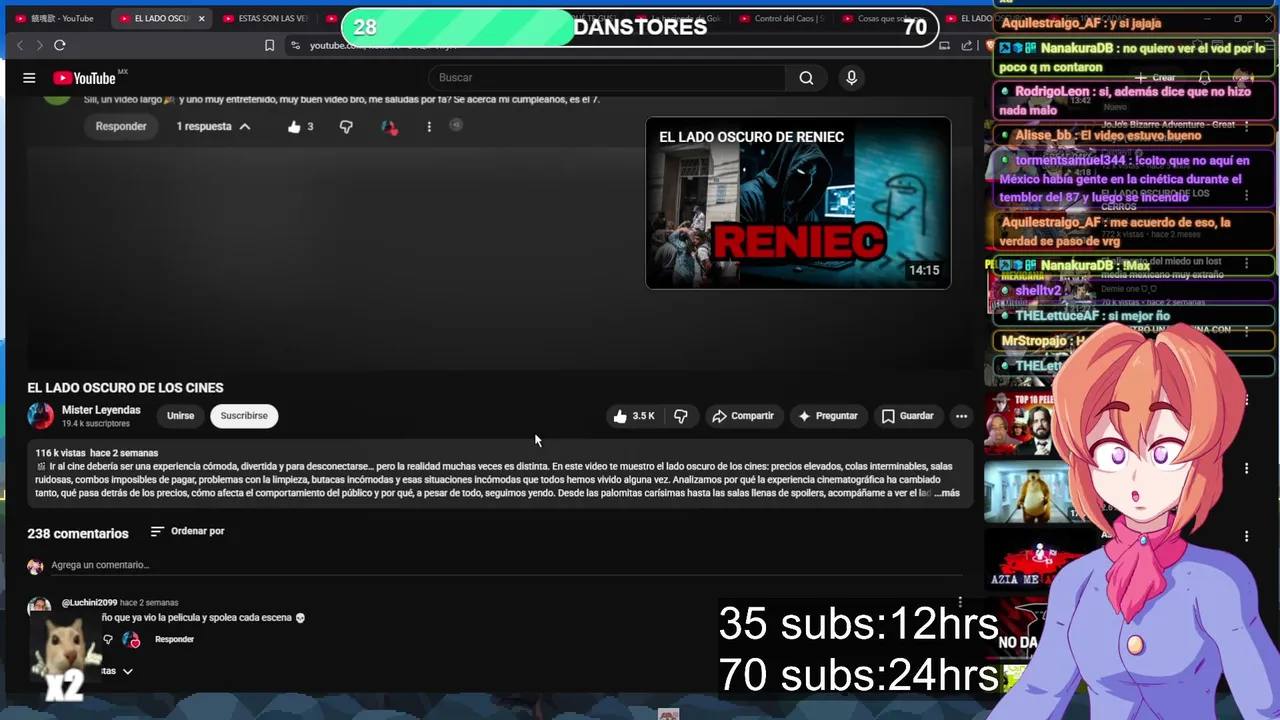Open the YouTube guide hamburger menu
1280x720 pixels.
pyautogui.click(x=29, y=78)
